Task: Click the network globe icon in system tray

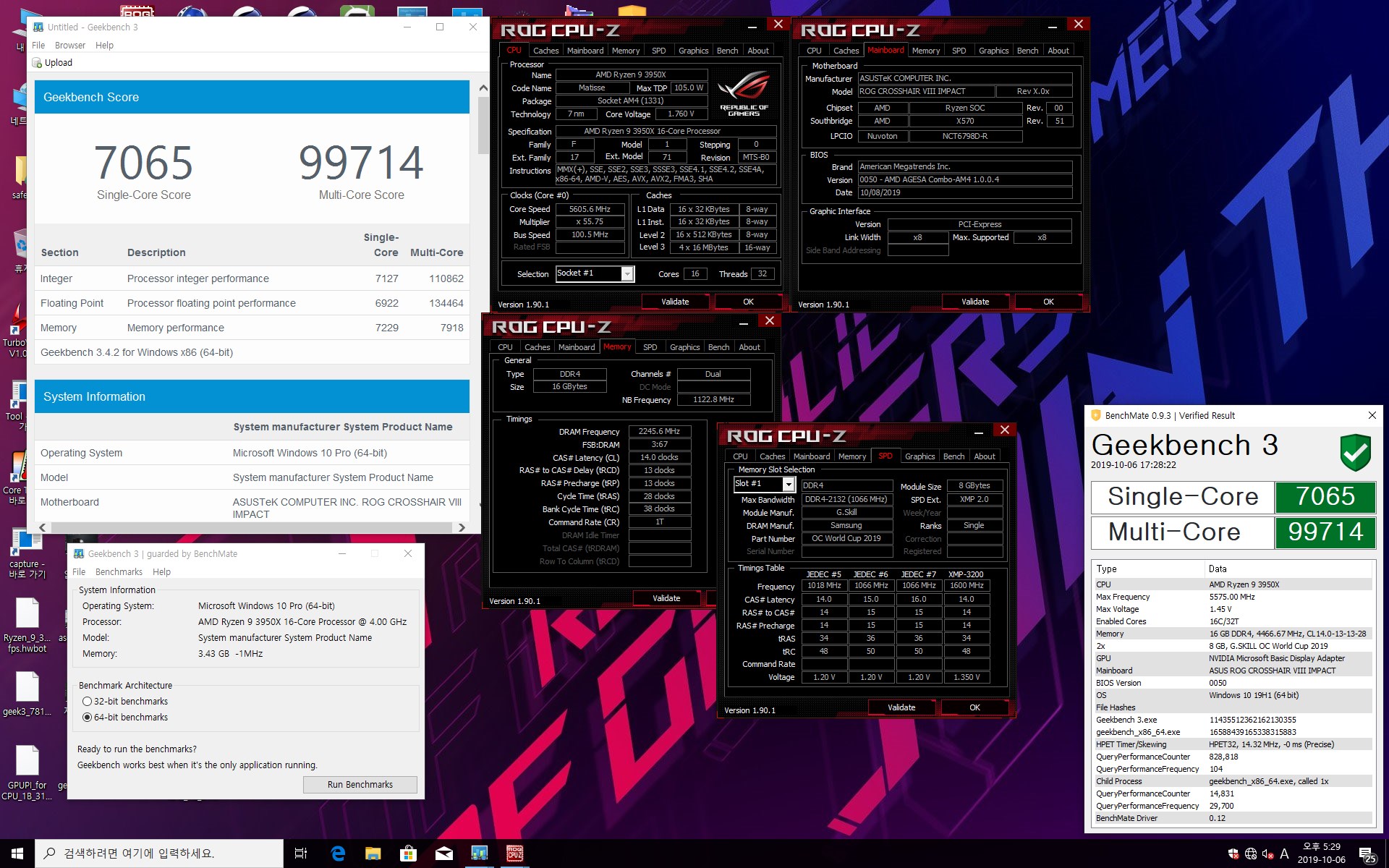Action: pos(1251,854)
